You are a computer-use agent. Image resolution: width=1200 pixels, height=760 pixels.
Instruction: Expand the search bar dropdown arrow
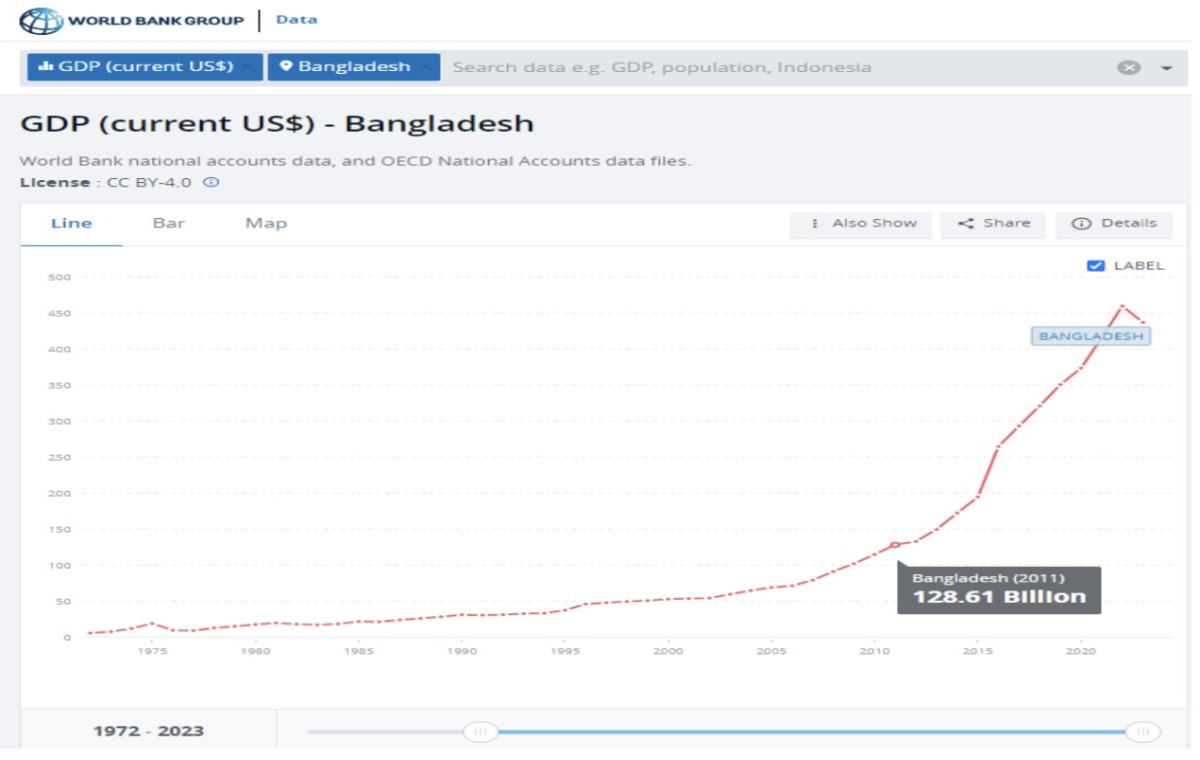(x=1166, y=68)
